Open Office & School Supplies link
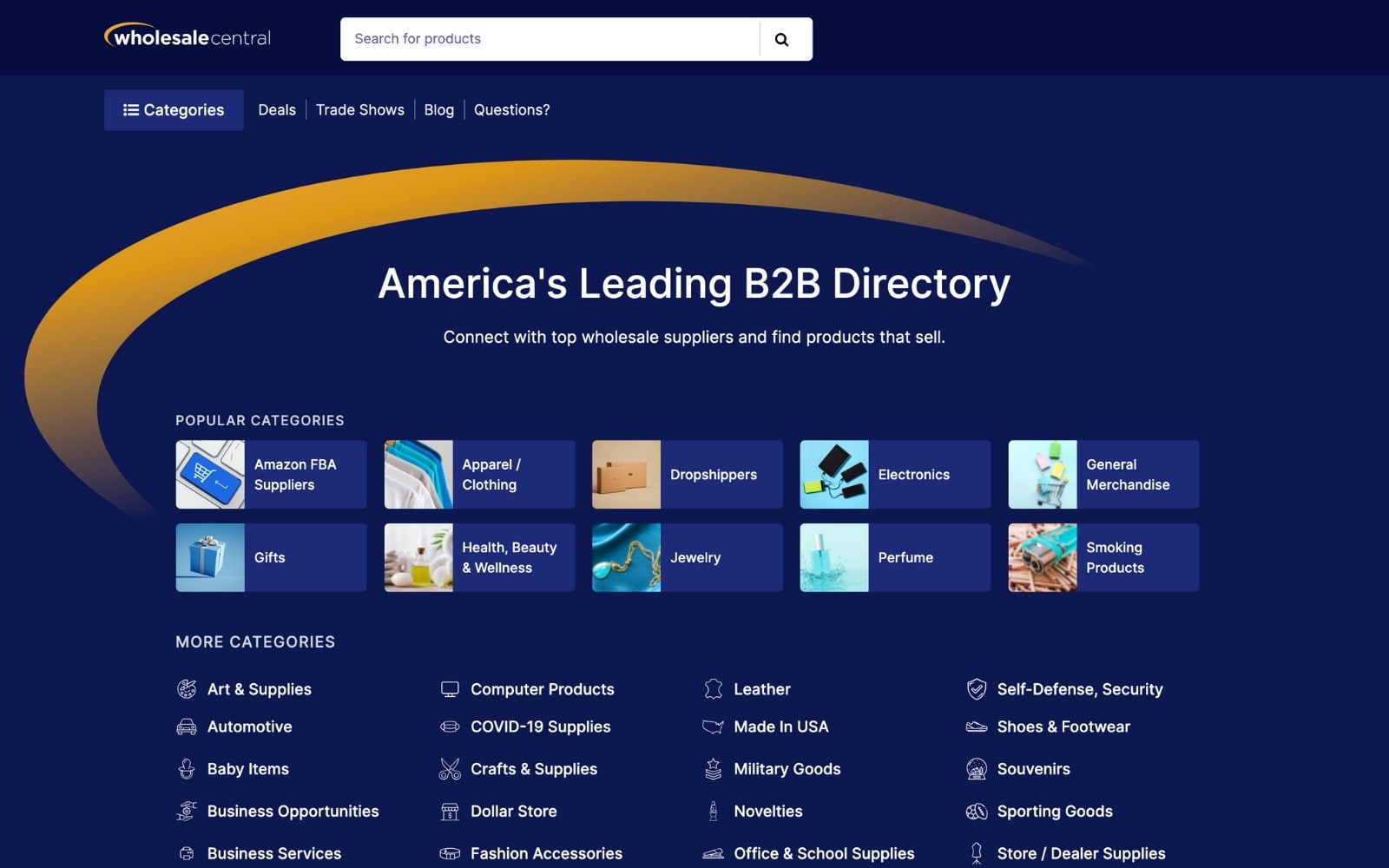Screen dimensions: 1389x868 point(824,853)
